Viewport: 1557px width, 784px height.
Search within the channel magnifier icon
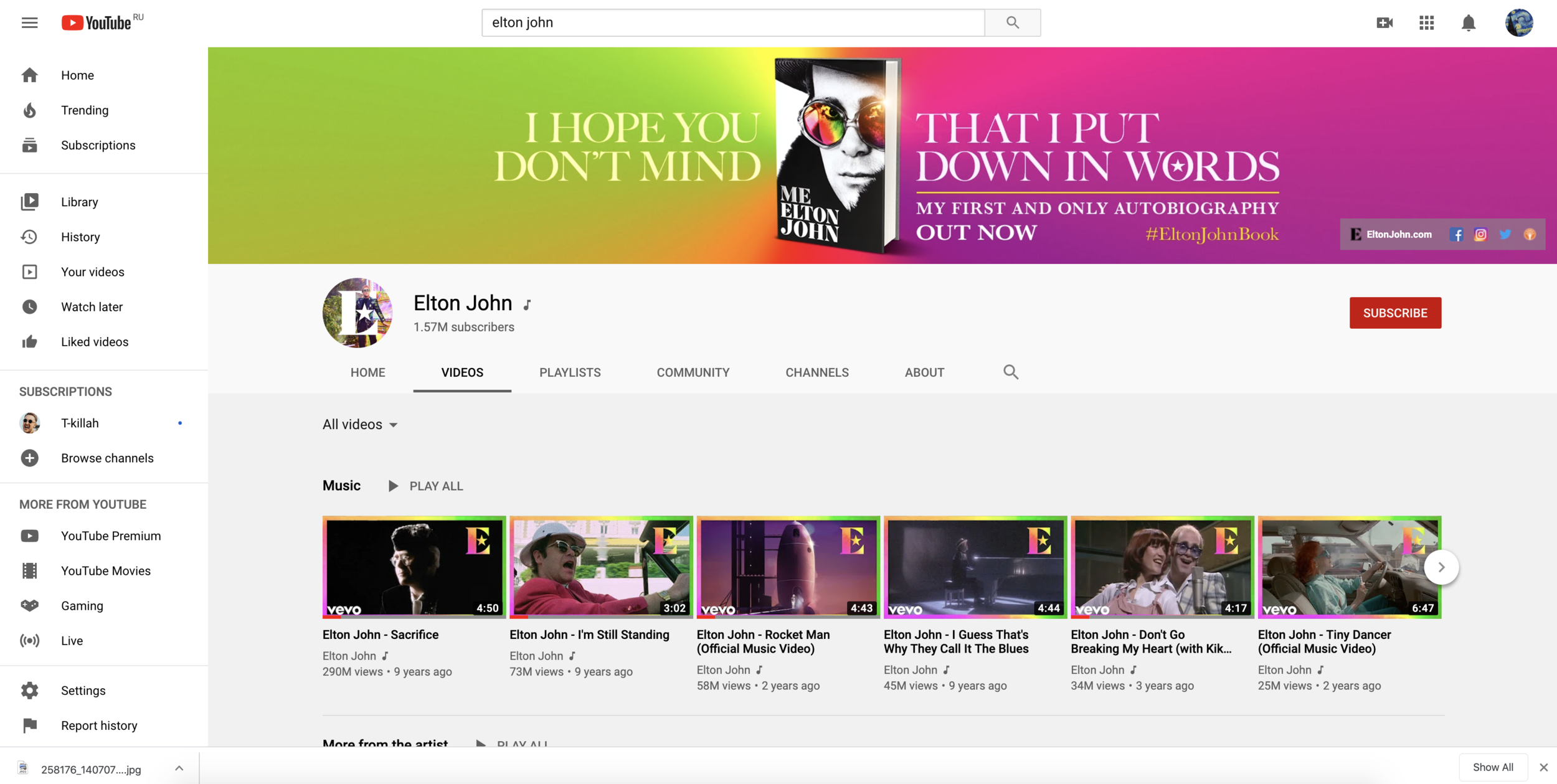coord(1010,372)
